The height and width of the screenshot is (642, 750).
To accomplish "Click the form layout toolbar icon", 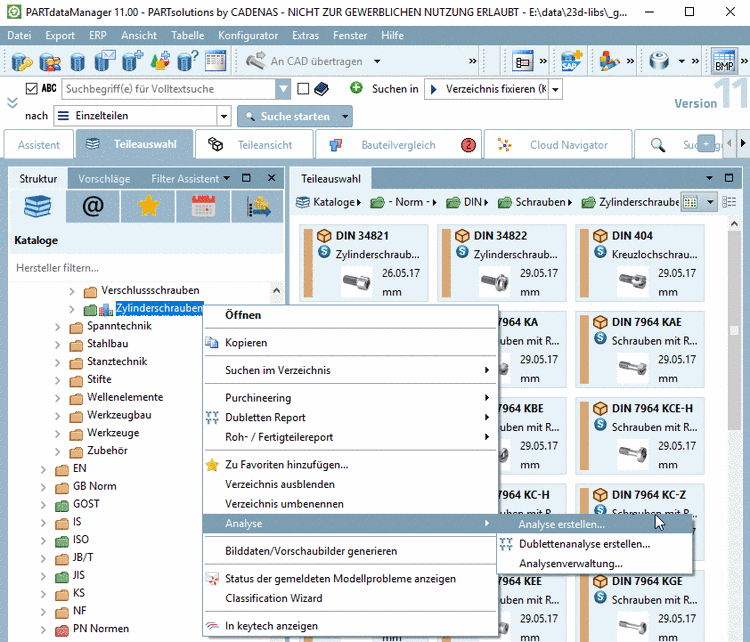I will [522, 61].
